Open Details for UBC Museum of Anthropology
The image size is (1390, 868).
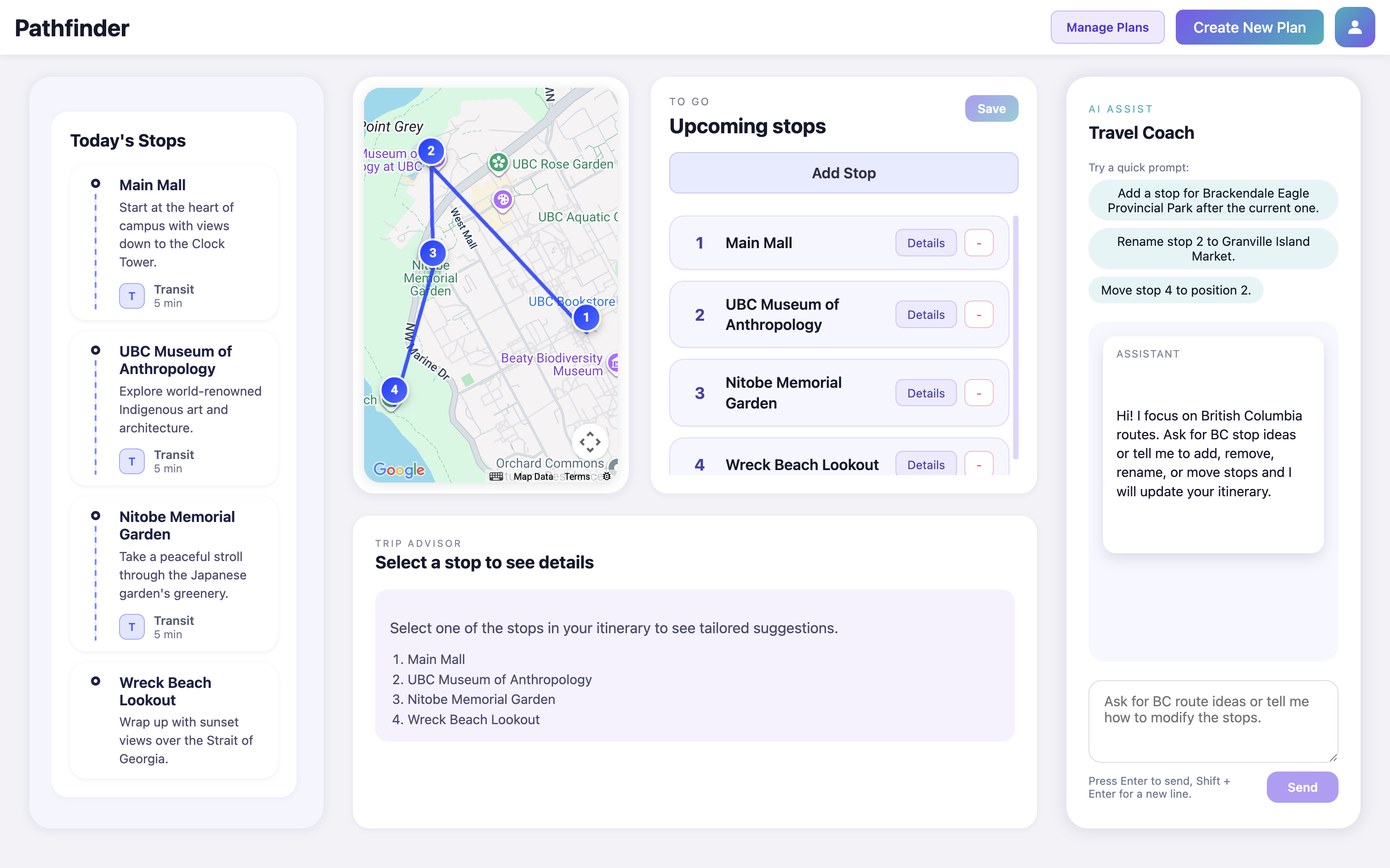(926, 315)
